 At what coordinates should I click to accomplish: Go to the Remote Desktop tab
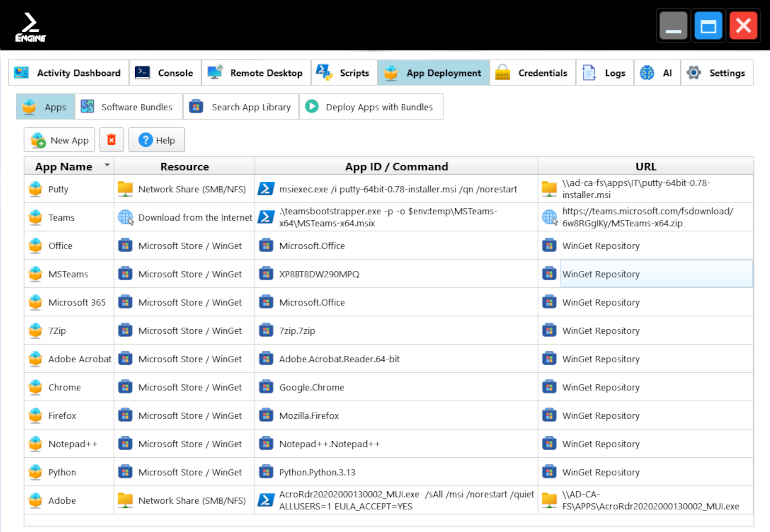pyautogui.click(x=255, y=73)
